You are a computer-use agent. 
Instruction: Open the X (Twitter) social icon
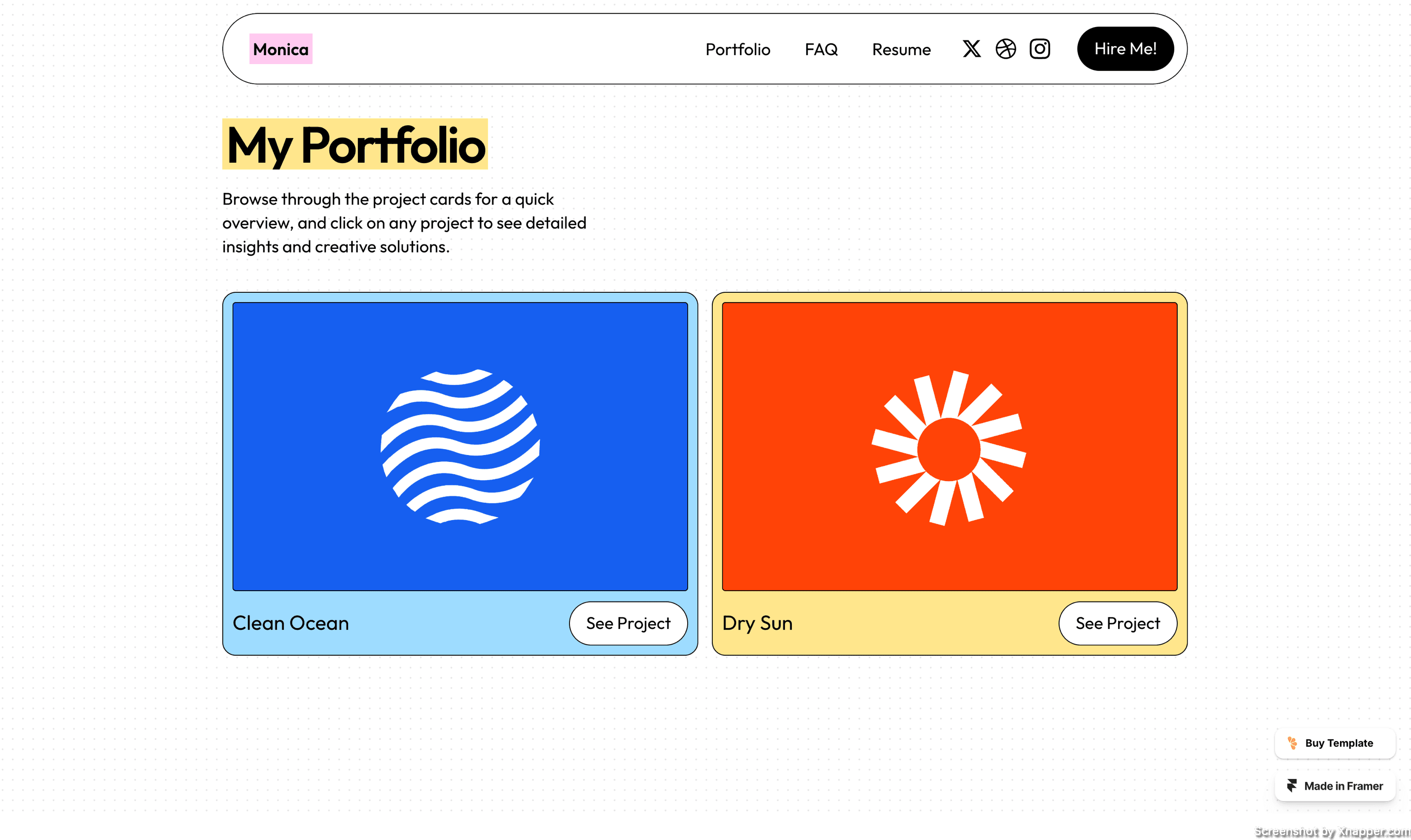[971, 49]
